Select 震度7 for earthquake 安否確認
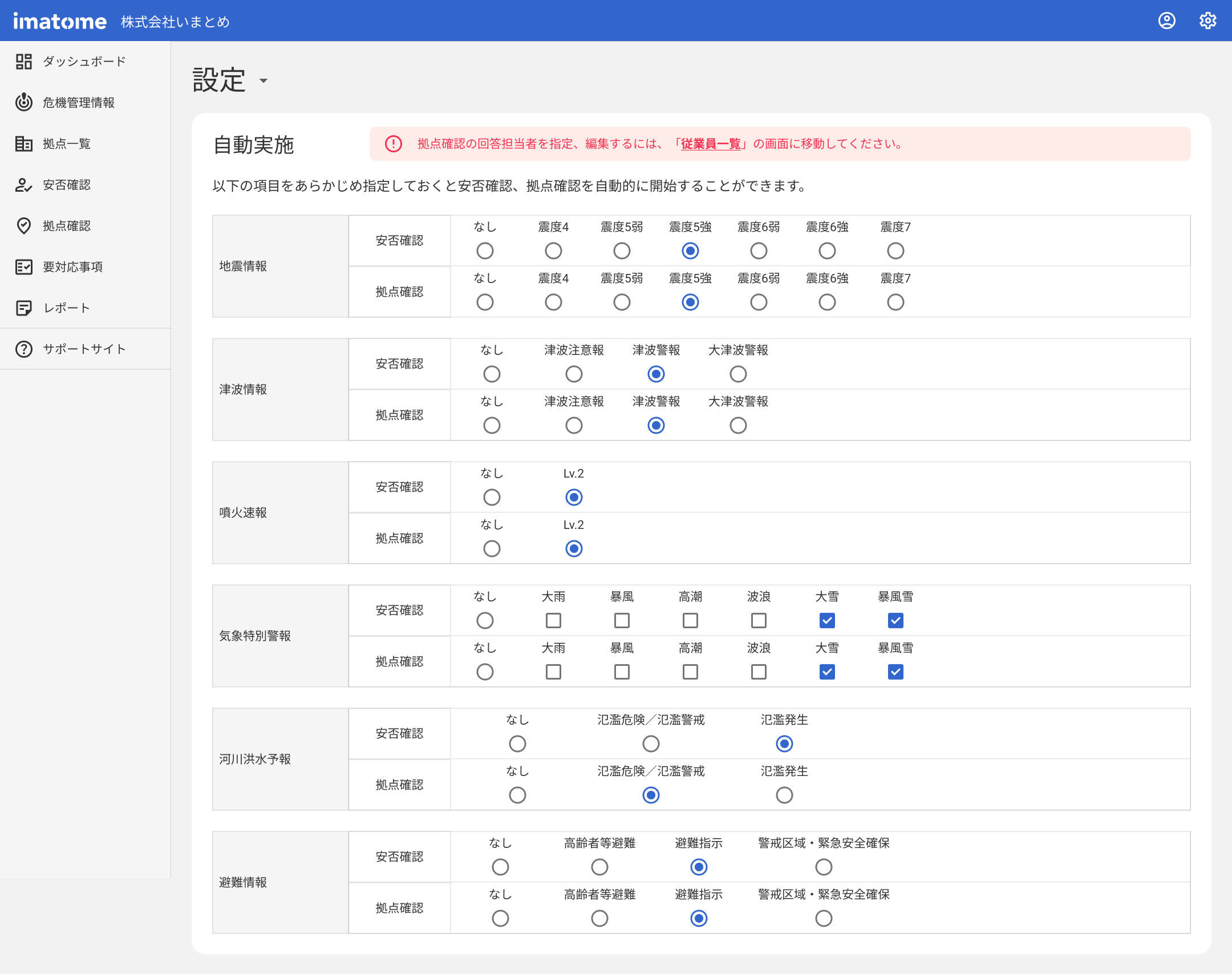1232x974 pixels. click(895, 250)
